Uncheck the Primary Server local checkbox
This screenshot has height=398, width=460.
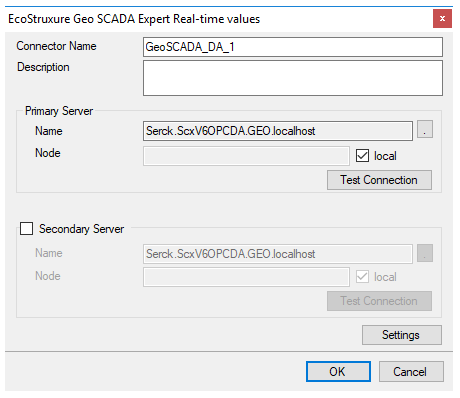[362, 156]
